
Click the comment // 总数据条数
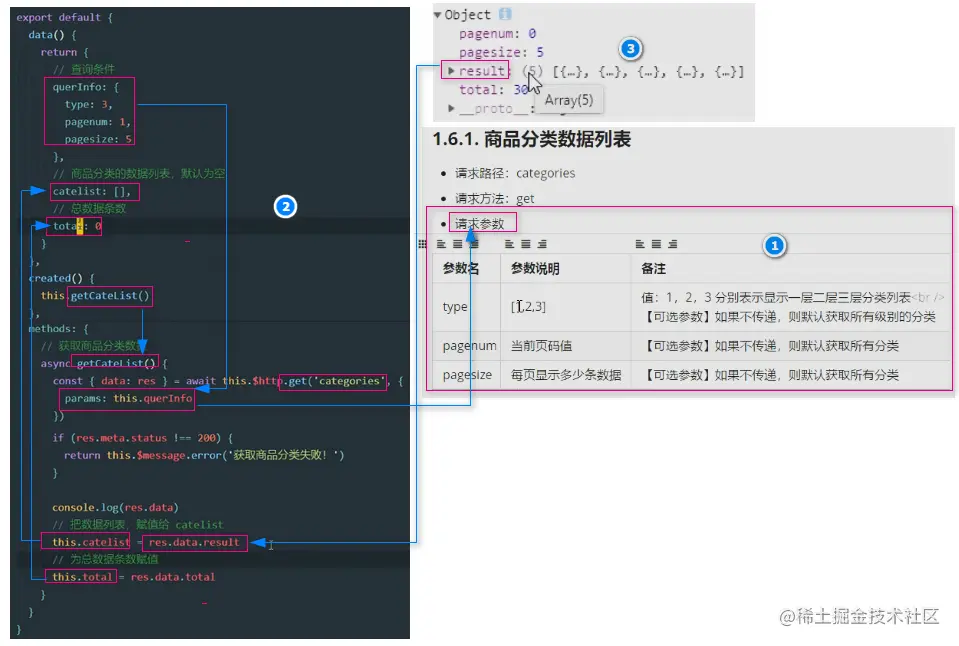(89, 209)
